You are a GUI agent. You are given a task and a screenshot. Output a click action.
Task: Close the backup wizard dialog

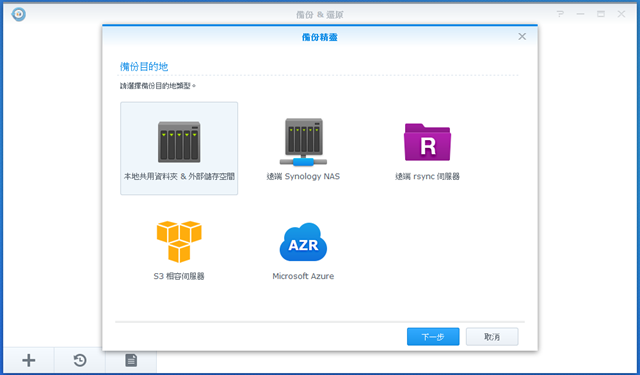pos(522,37)
